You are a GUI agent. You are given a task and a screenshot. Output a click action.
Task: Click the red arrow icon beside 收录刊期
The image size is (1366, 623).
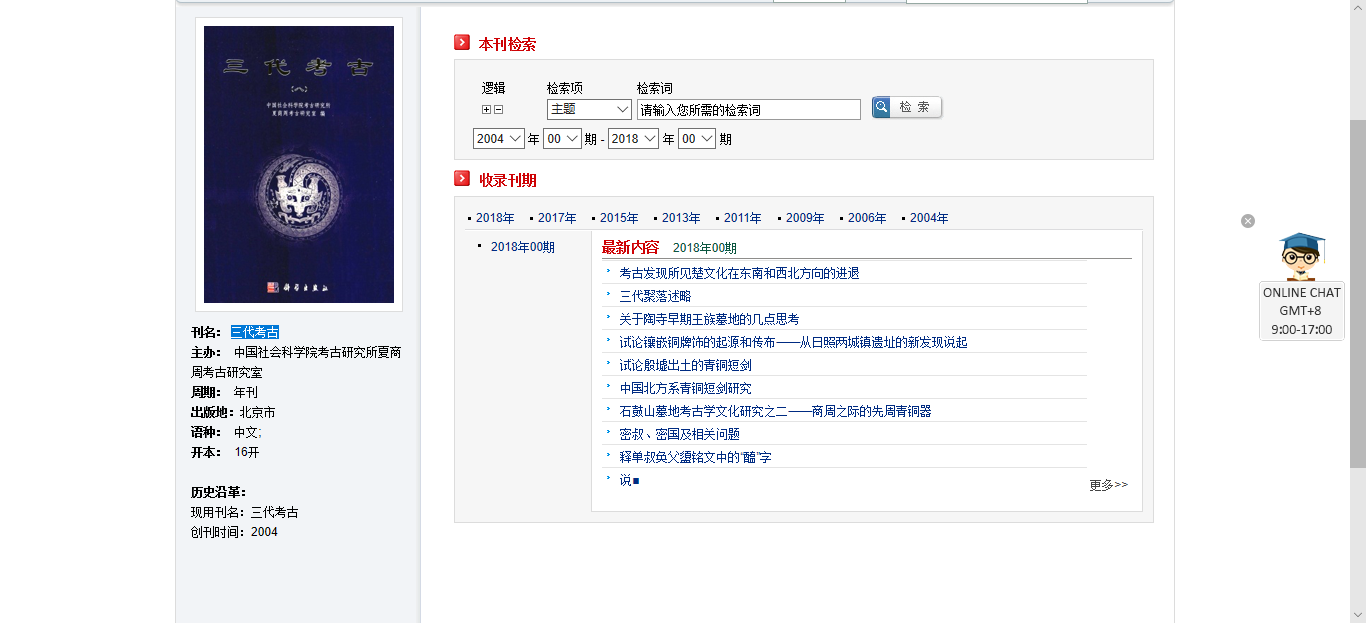pos(462,179)
